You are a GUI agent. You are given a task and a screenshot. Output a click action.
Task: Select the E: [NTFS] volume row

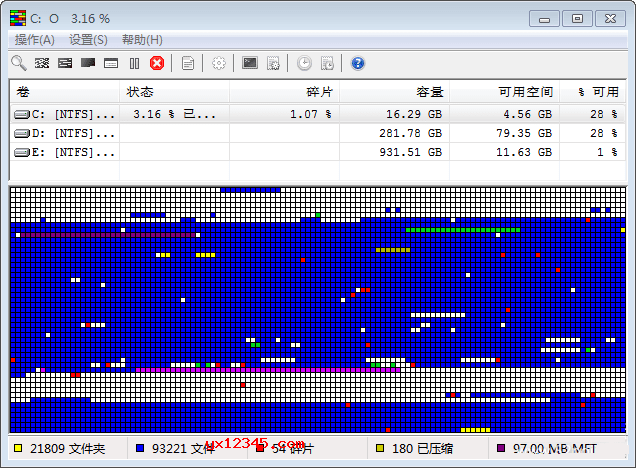click(x=318, y=152)
